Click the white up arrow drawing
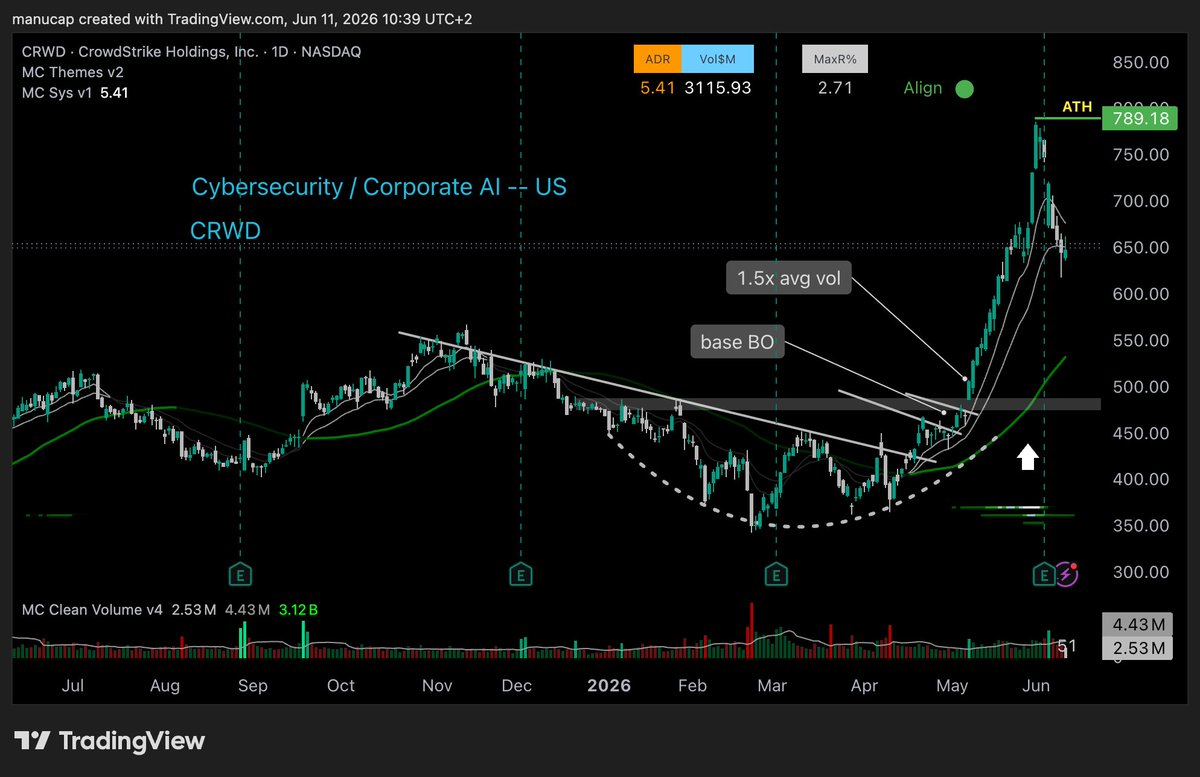 click(1028, 457)
